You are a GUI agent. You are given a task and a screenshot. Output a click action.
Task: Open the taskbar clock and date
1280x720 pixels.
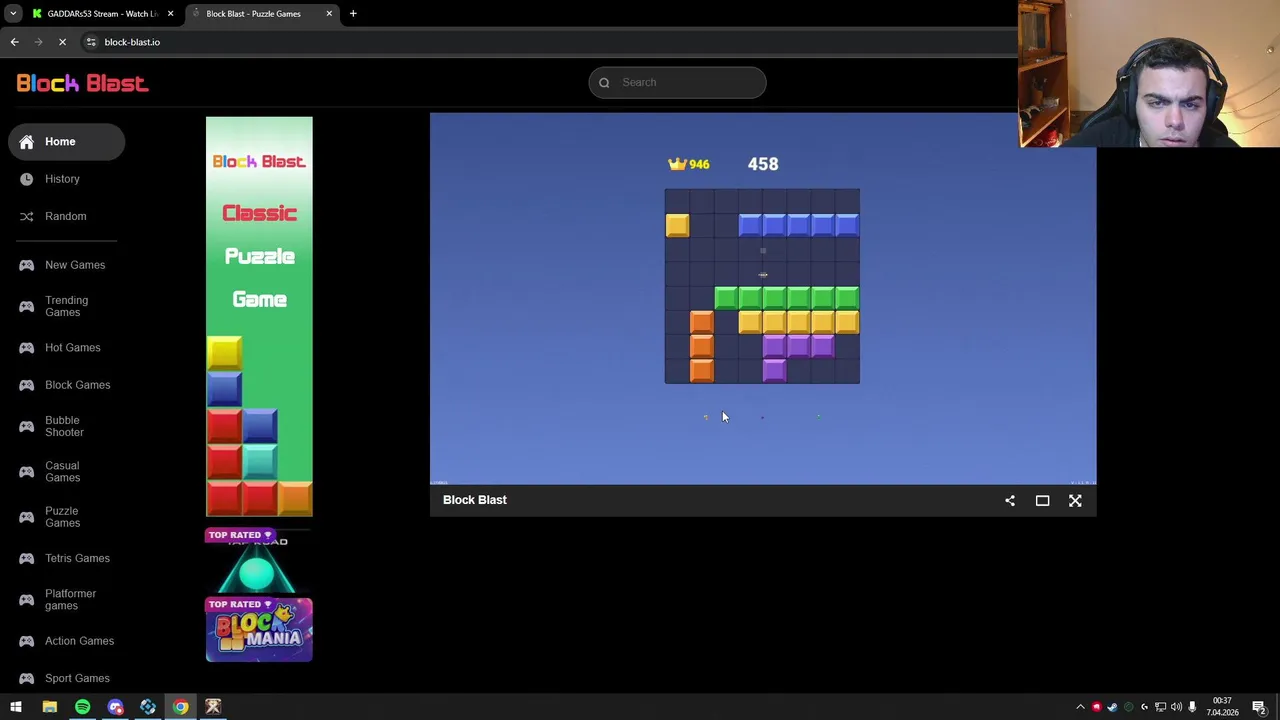[1222, 707]
